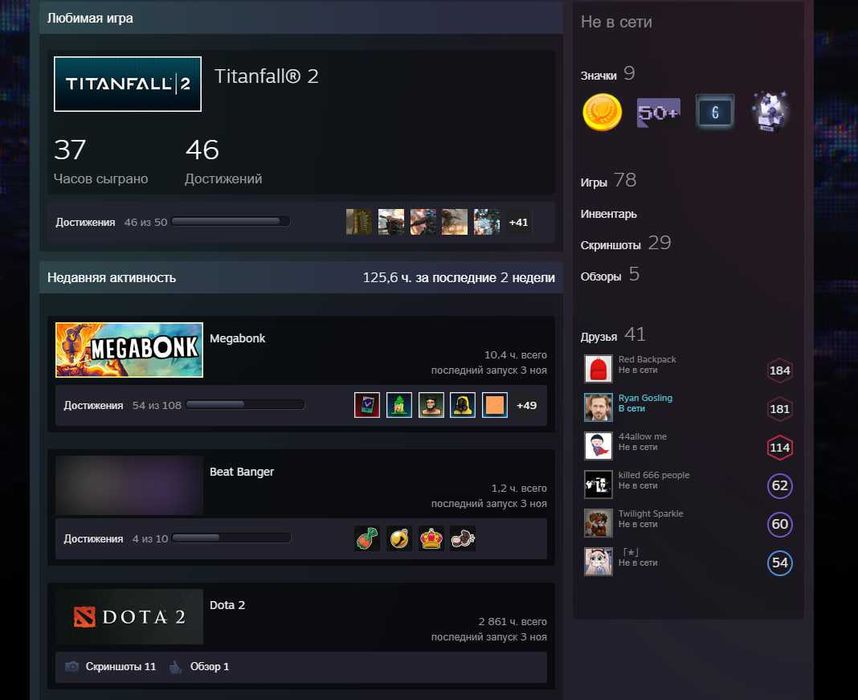This screenshot has height=700, width=858.
Task: Click level 114 badge of 44allow me
Action: point(780,448)
